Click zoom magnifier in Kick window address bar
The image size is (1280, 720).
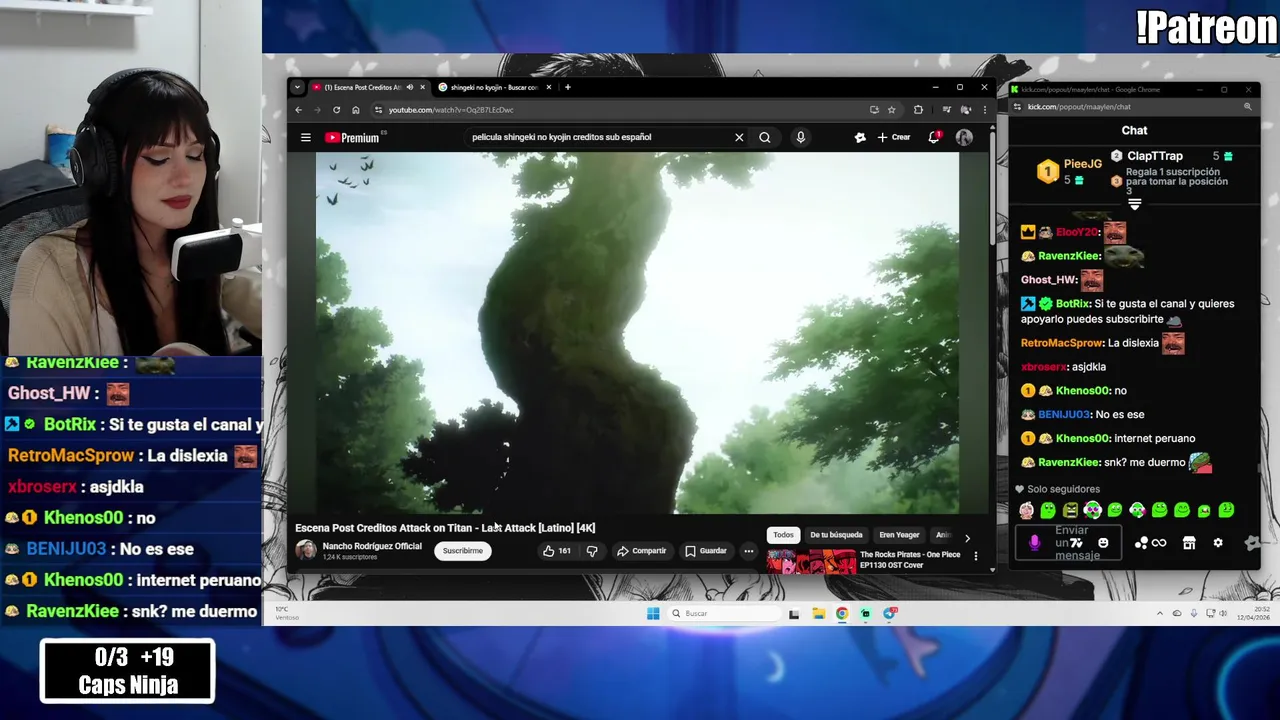[x=1248, y=107]
